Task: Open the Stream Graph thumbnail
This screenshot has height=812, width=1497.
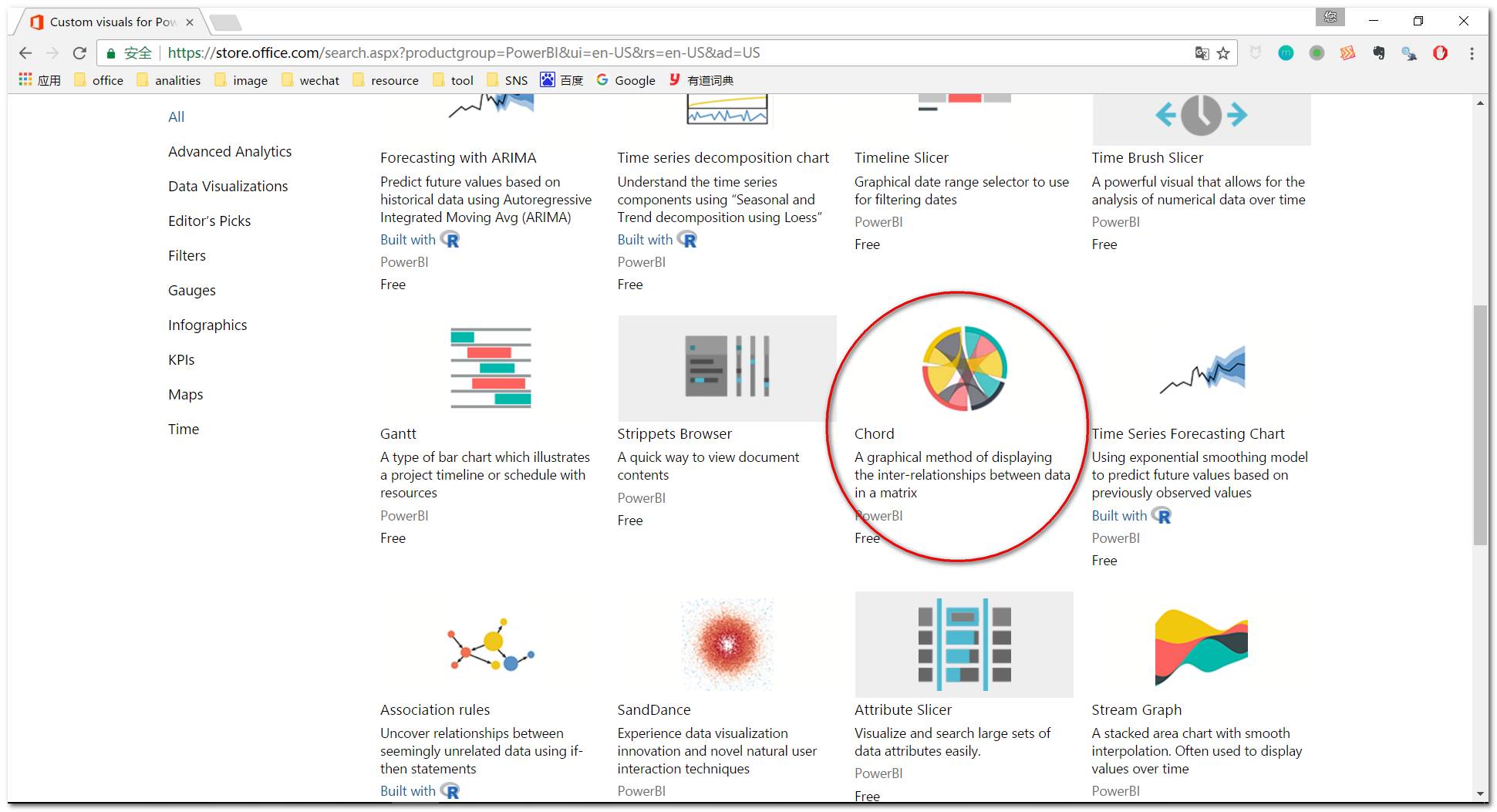Action: click(1202, 646)
